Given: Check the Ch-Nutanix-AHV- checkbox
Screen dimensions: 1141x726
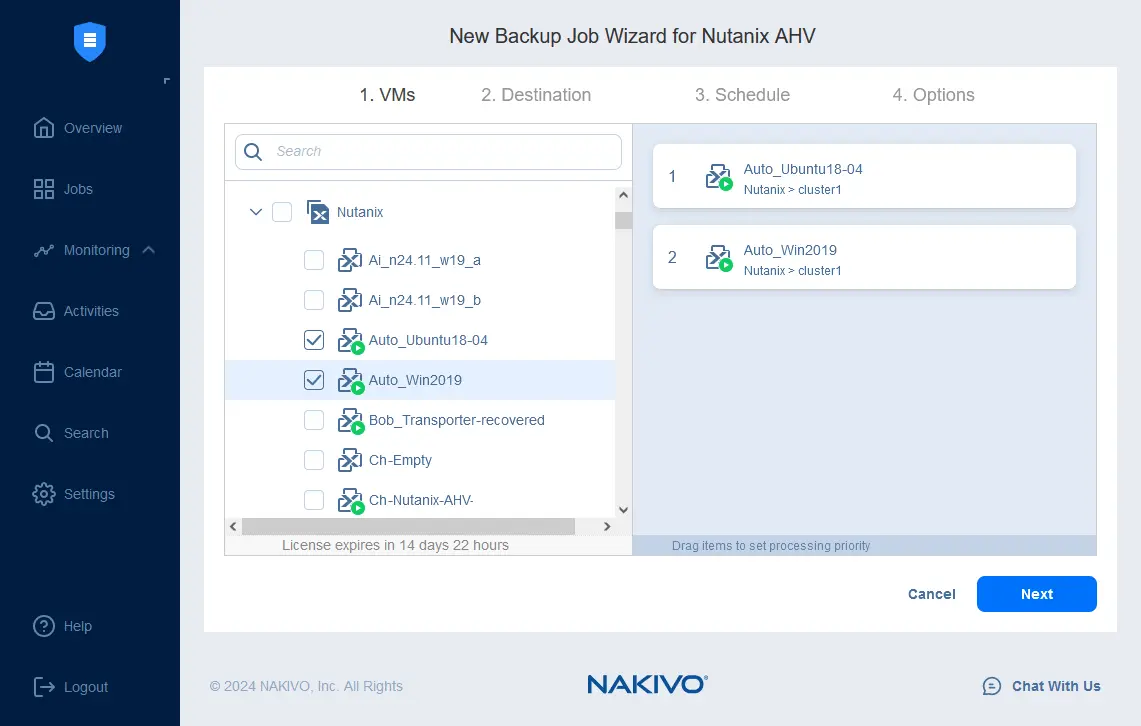Looking at the screenshot, I should [314, 500].
